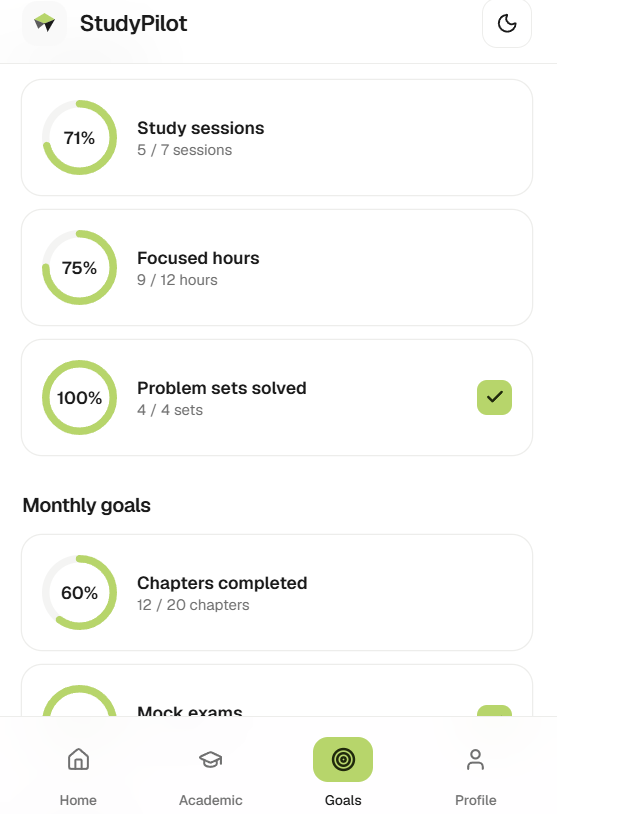Open the Mock exams goal card
The width and height of the screenshot is (620, 814).
point(277,690)
